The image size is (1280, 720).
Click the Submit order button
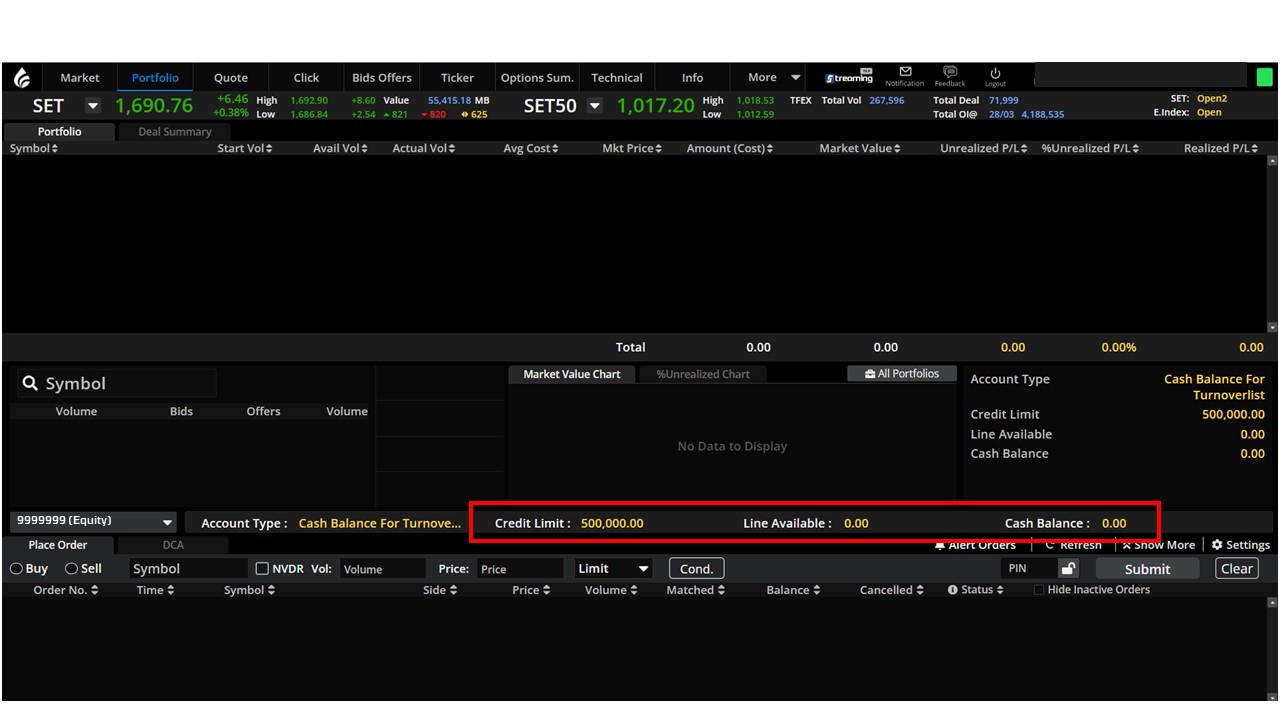click(1147, 569)
